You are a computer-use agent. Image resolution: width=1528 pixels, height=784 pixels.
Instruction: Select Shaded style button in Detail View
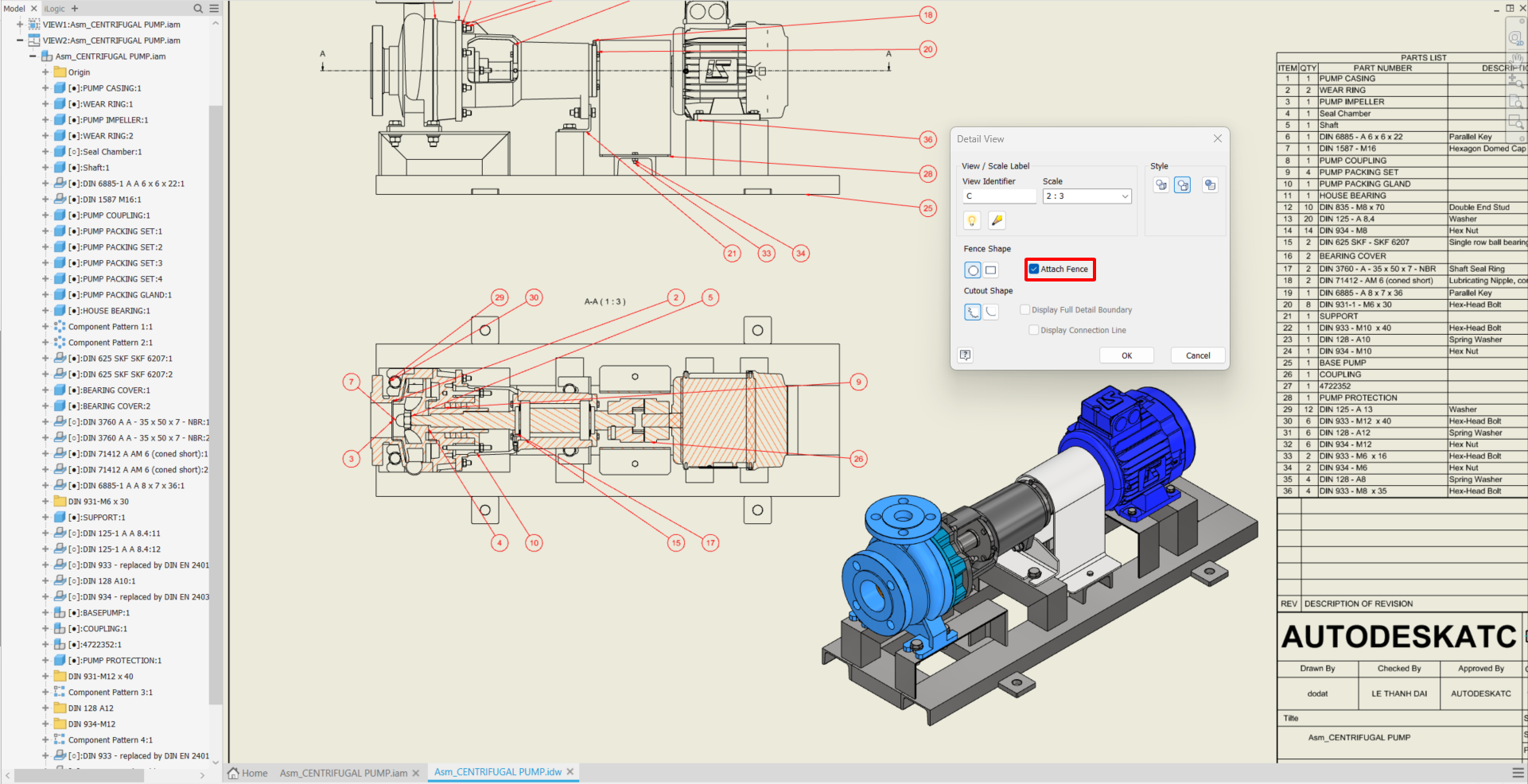tap(1210, 185)
